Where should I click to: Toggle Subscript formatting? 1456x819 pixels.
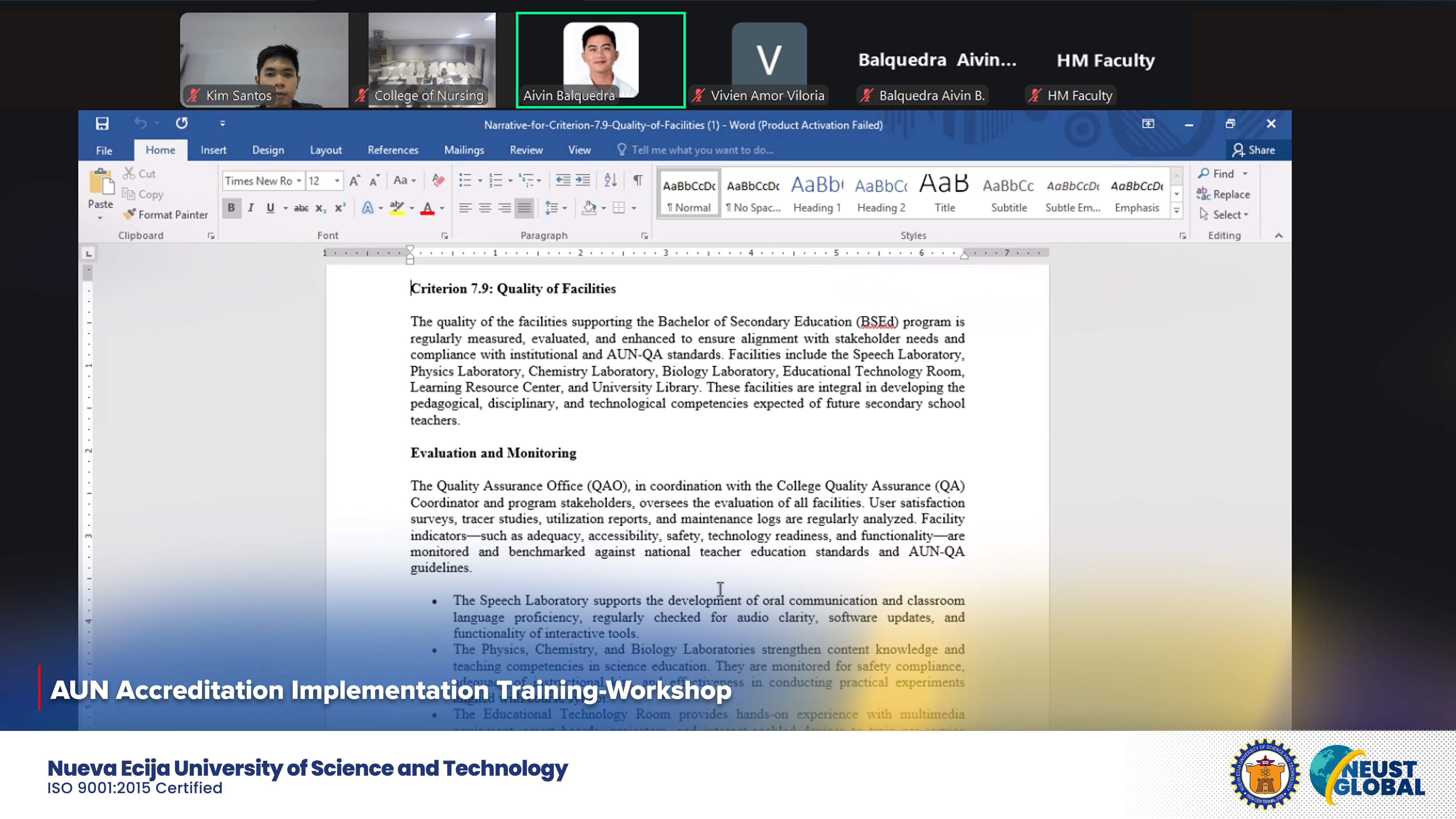320,208
